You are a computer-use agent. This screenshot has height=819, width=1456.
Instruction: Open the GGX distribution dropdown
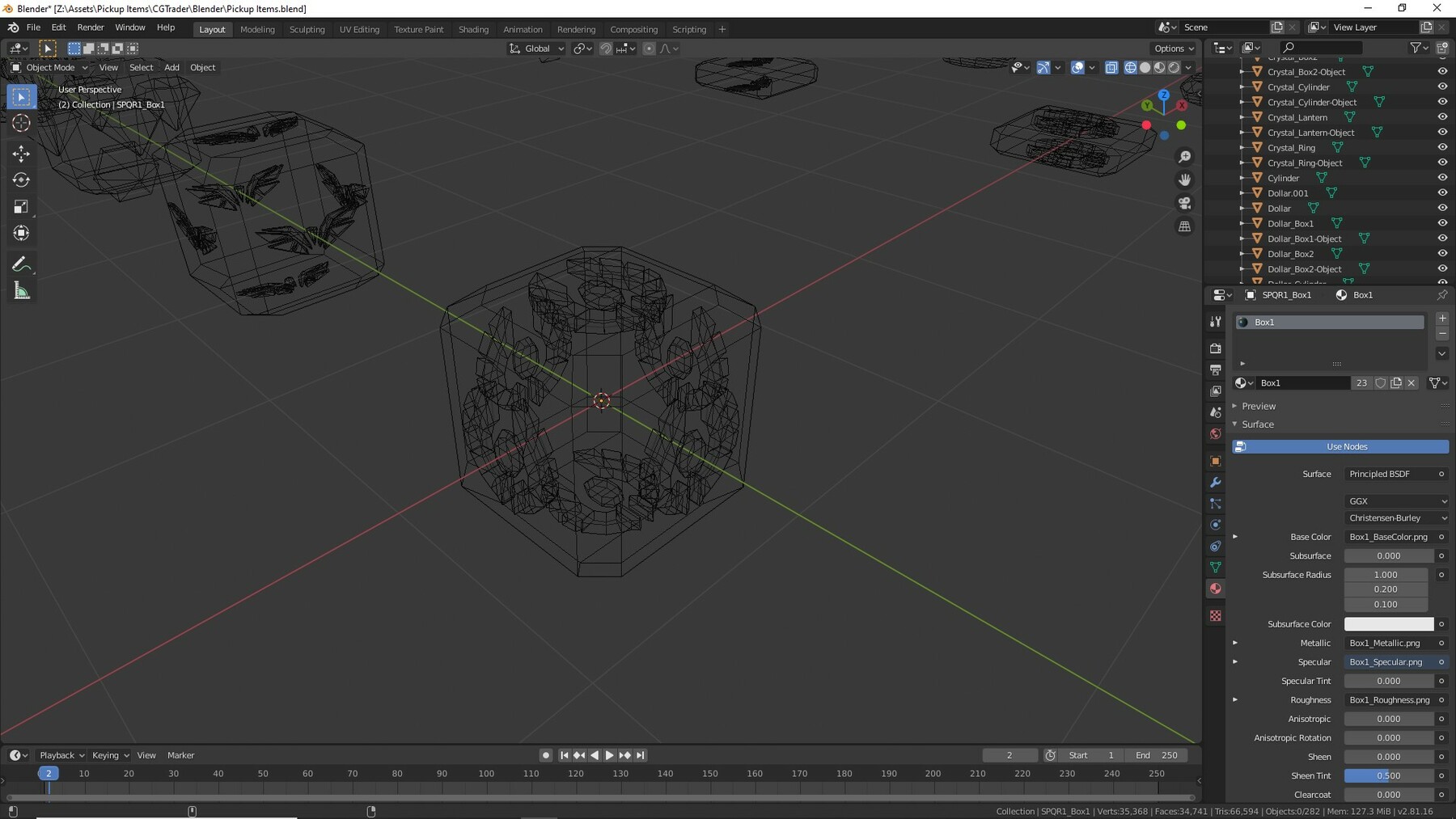coord(1396,501)
